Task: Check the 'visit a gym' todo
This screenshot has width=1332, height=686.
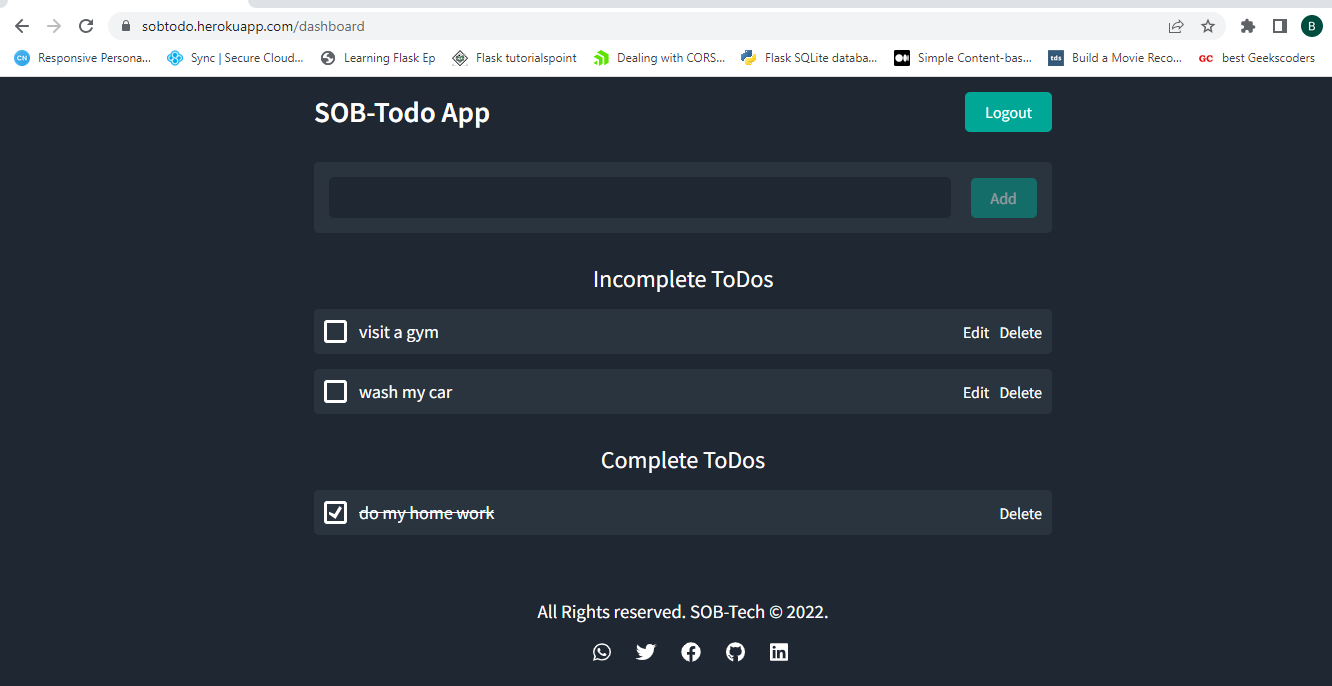Action: (336, 332)
